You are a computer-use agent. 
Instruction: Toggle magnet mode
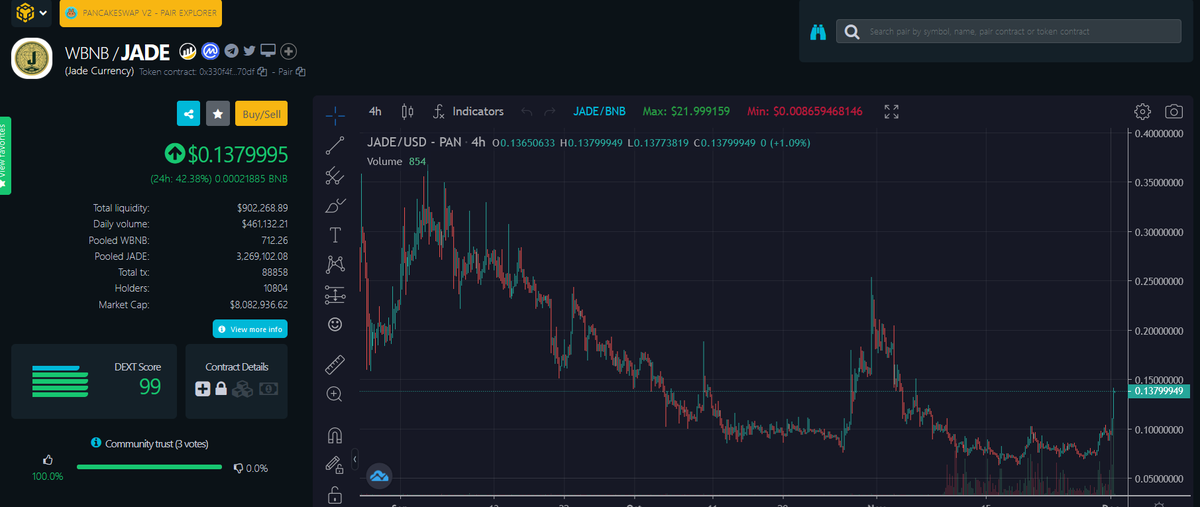tap(335, 434)
